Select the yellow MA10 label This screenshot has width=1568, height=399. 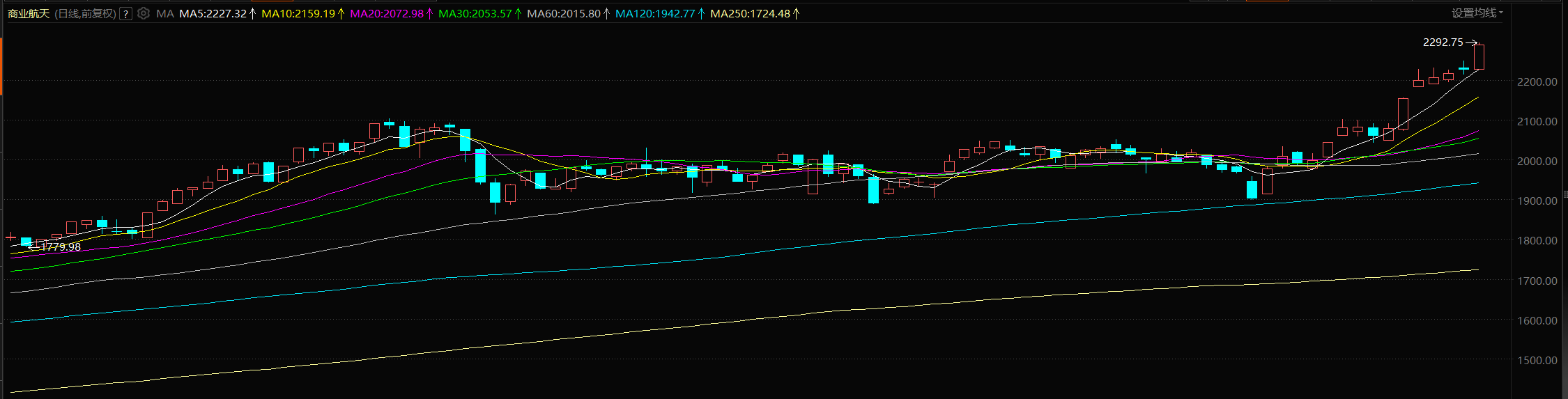298,14
